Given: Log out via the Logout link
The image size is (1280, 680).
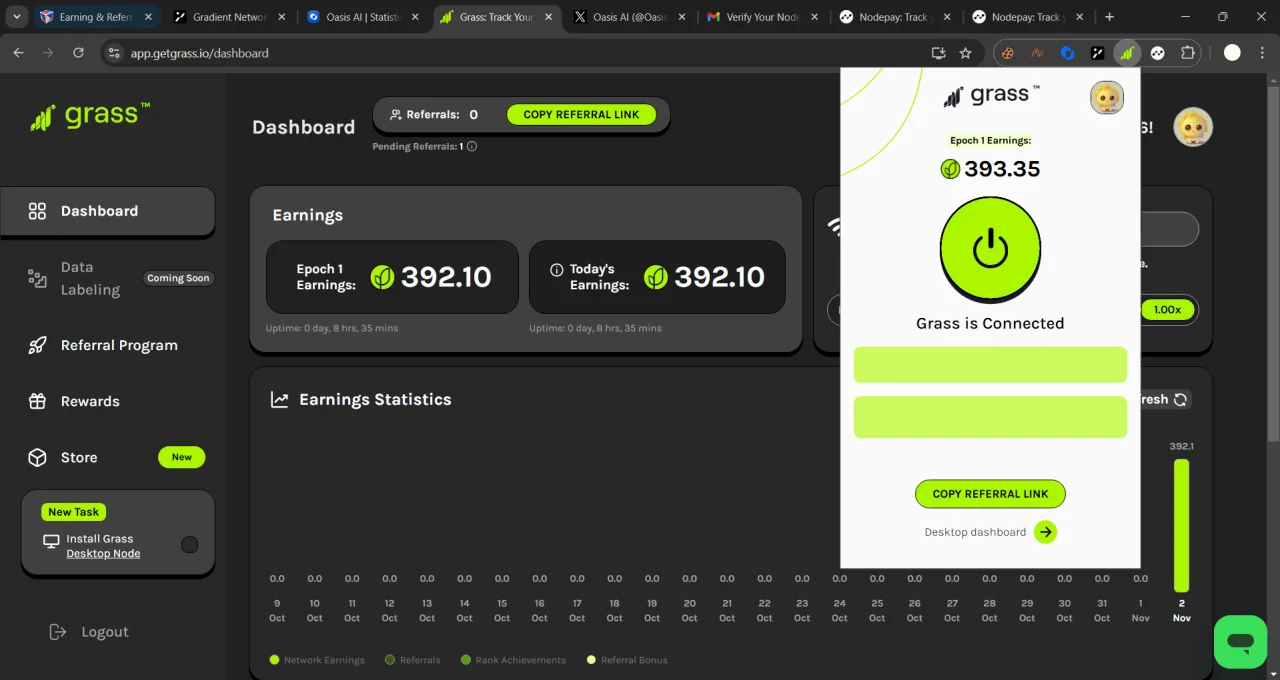Looking at the screenshot, I should 90,632.
